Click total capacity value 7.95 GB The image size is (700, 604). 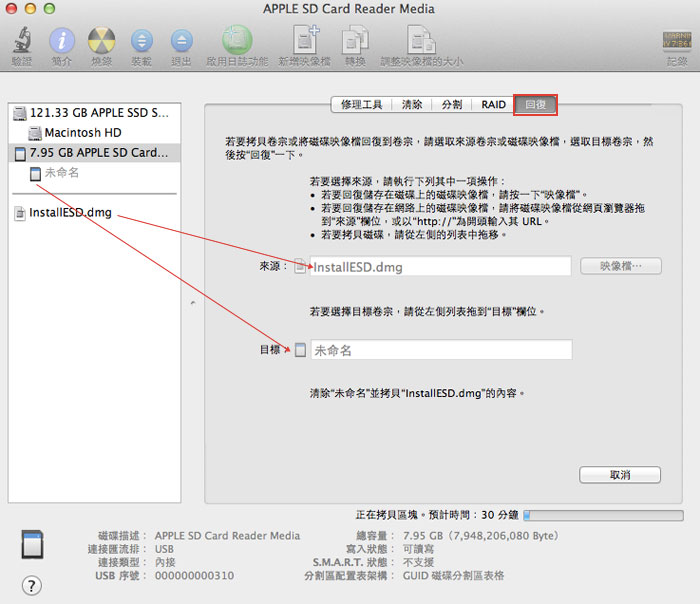[481, 535]
